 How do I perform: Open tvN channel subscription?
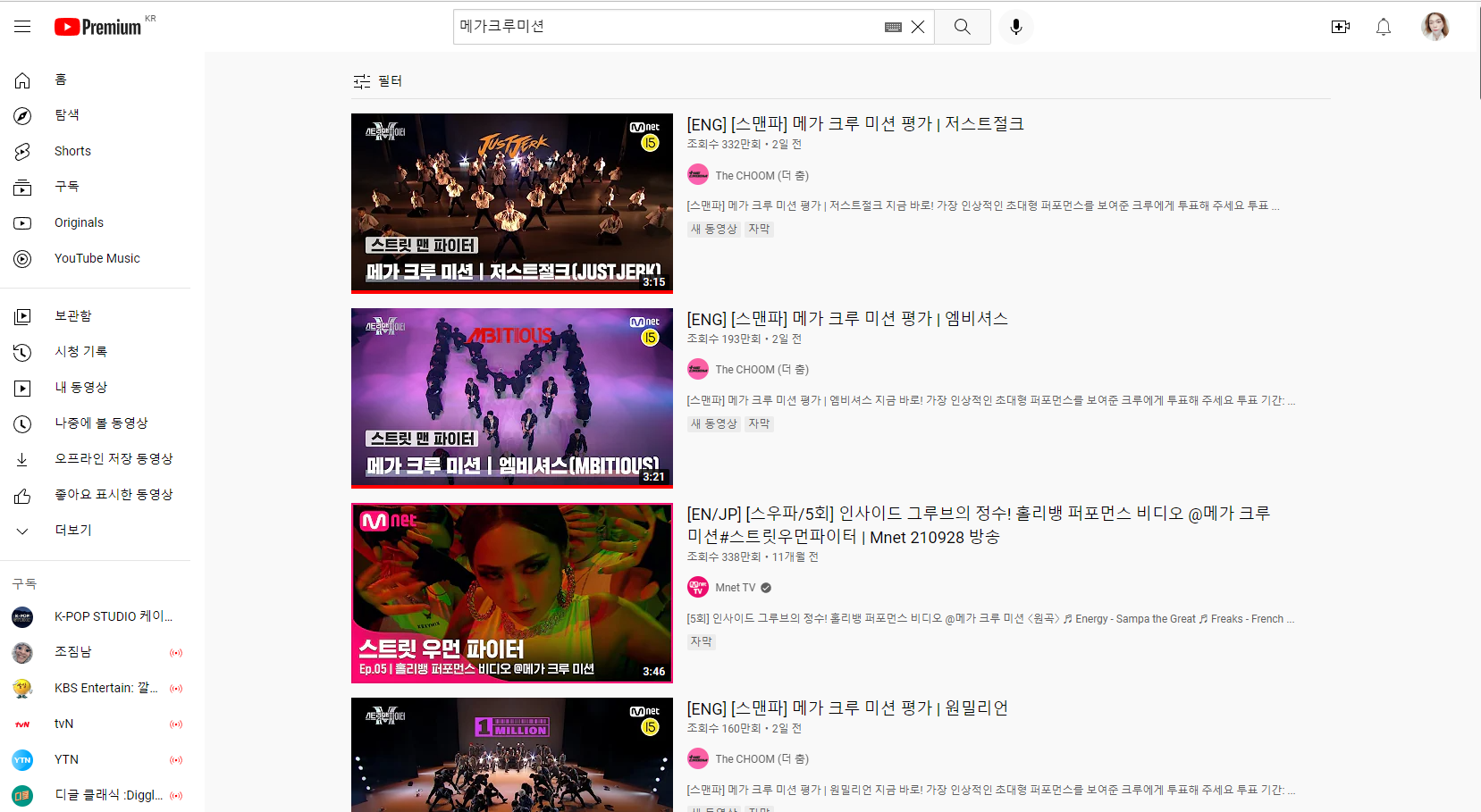96,724
